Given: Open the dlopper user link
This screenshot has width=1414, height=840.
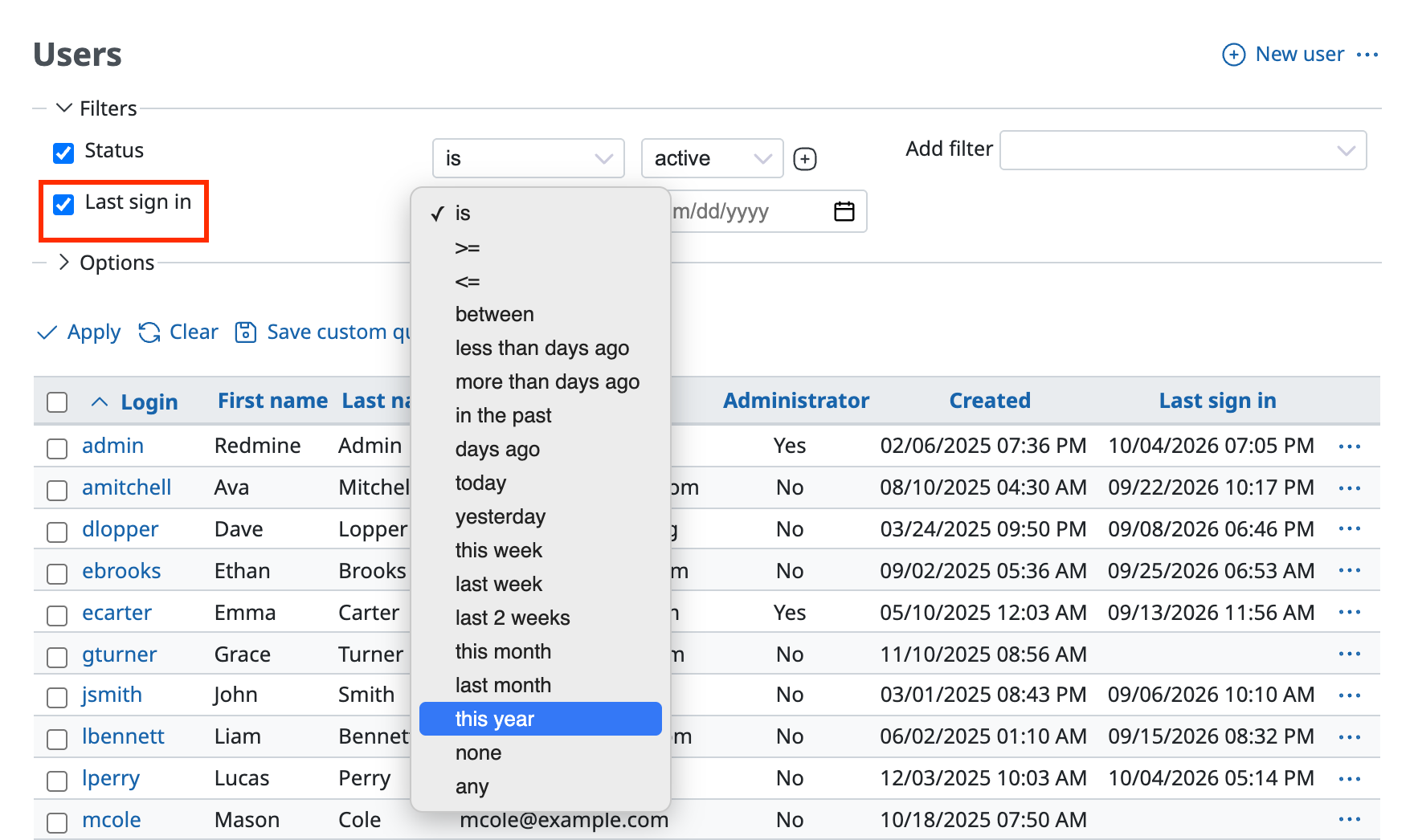Looking at the screenshot, I should pos(121,529).
